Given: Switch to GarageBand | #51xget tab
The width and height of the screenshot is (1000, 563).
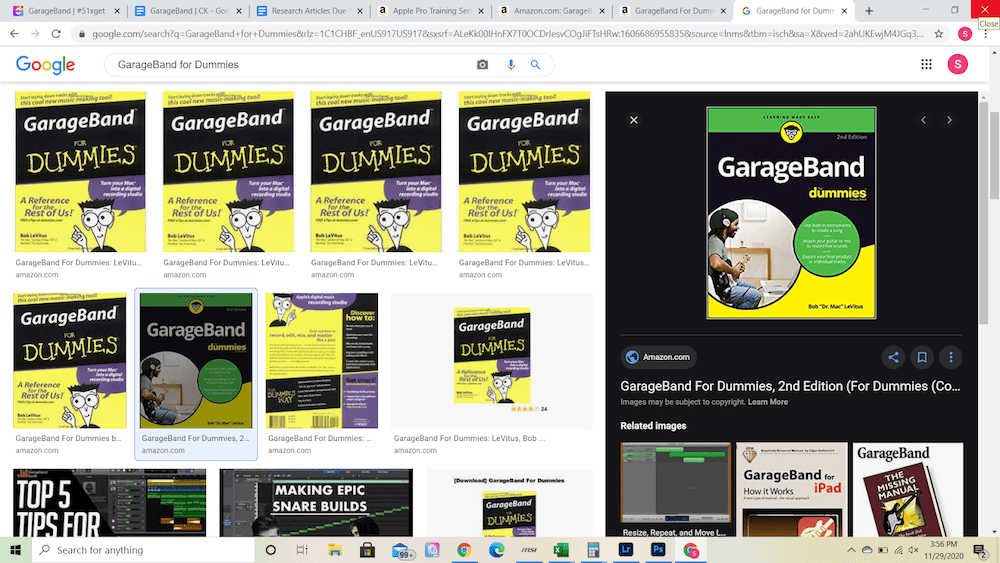Looking at the screenshot, I should 67,11.
